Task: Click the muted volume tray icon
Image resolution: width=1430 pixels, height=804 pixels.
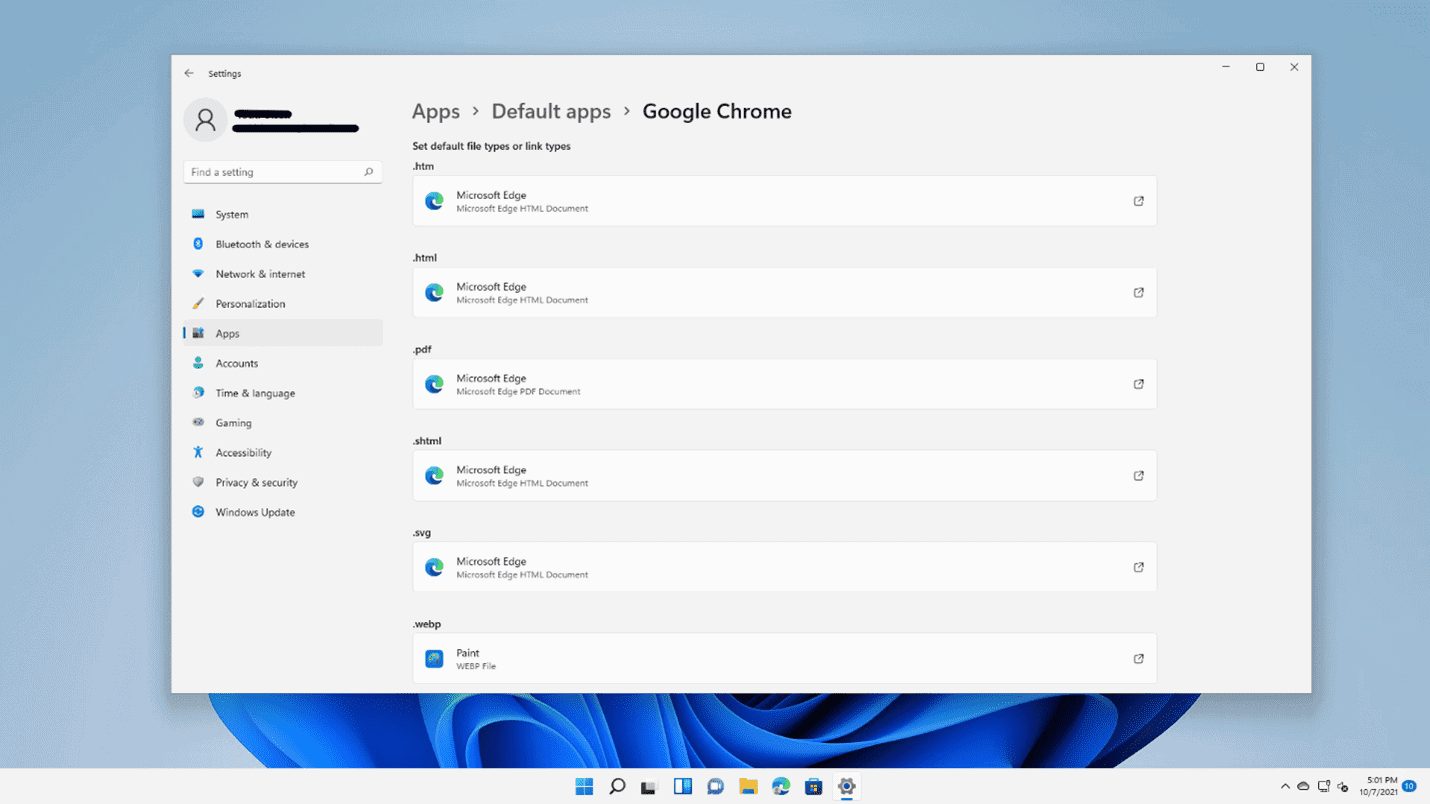Action: [x=1343, y=787]
